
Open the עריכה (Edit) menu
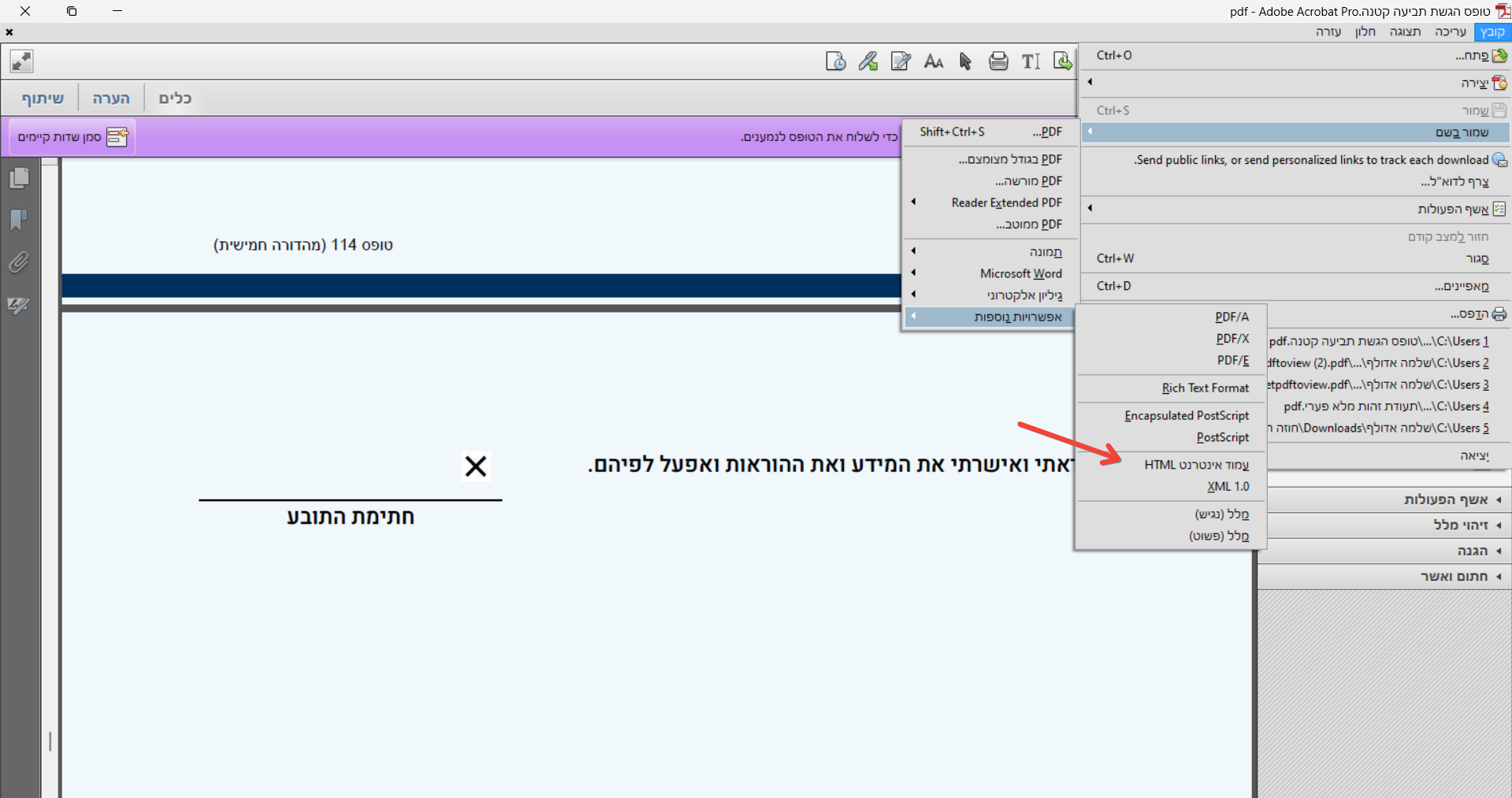coord(1451,32)
